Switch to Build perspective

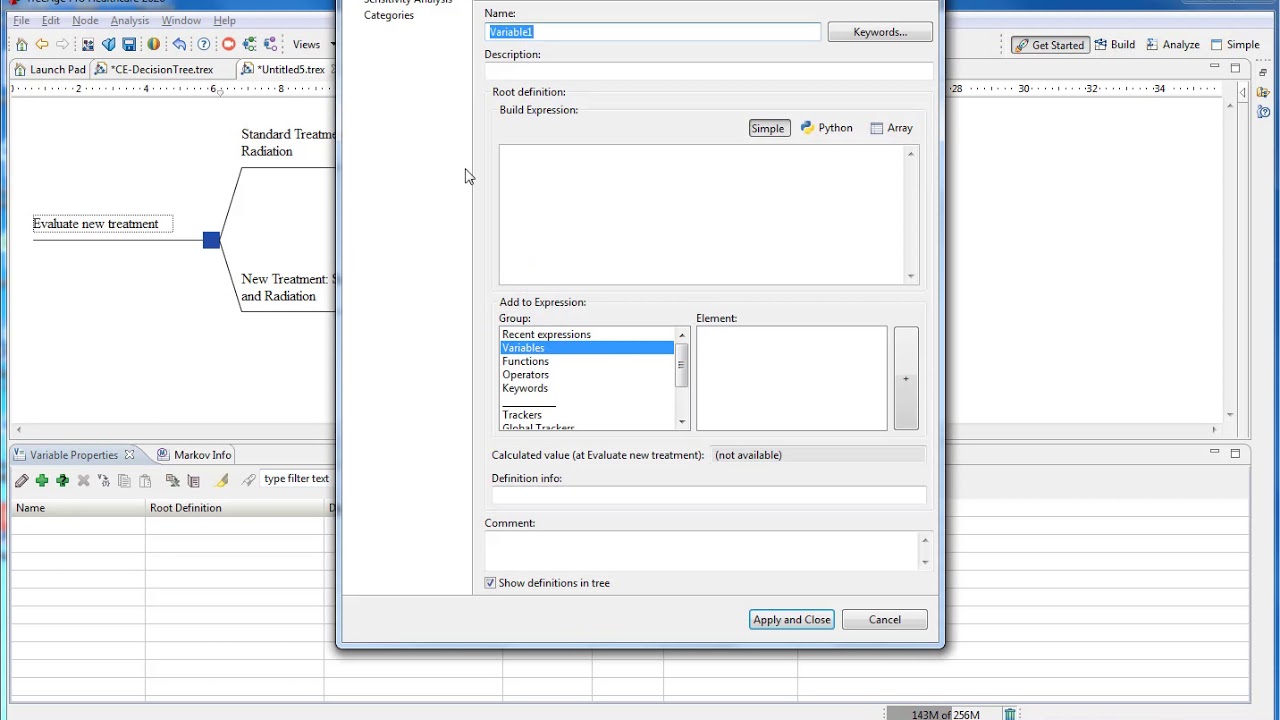coord(1114,45)
